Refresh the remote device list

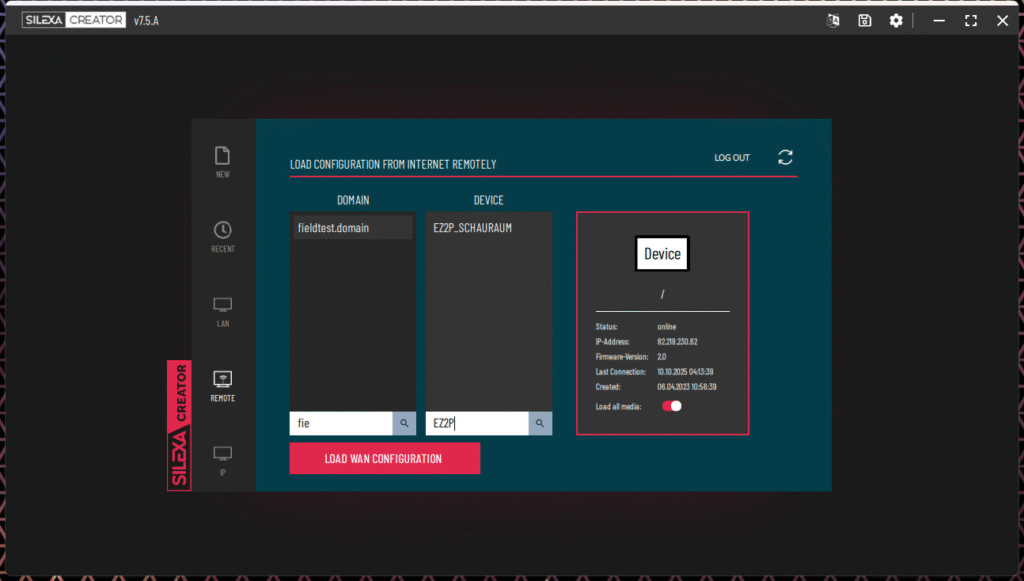point(785,157)
